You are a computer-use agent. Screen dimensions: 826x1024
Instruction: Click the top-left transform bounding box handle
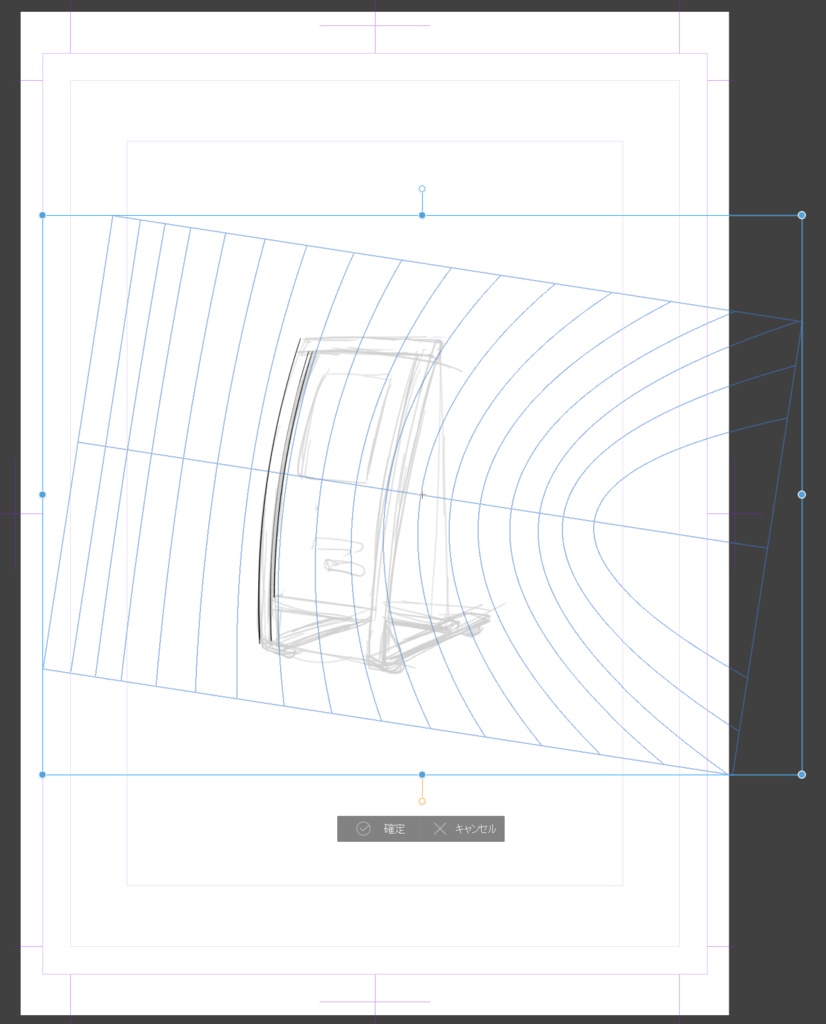42,215
